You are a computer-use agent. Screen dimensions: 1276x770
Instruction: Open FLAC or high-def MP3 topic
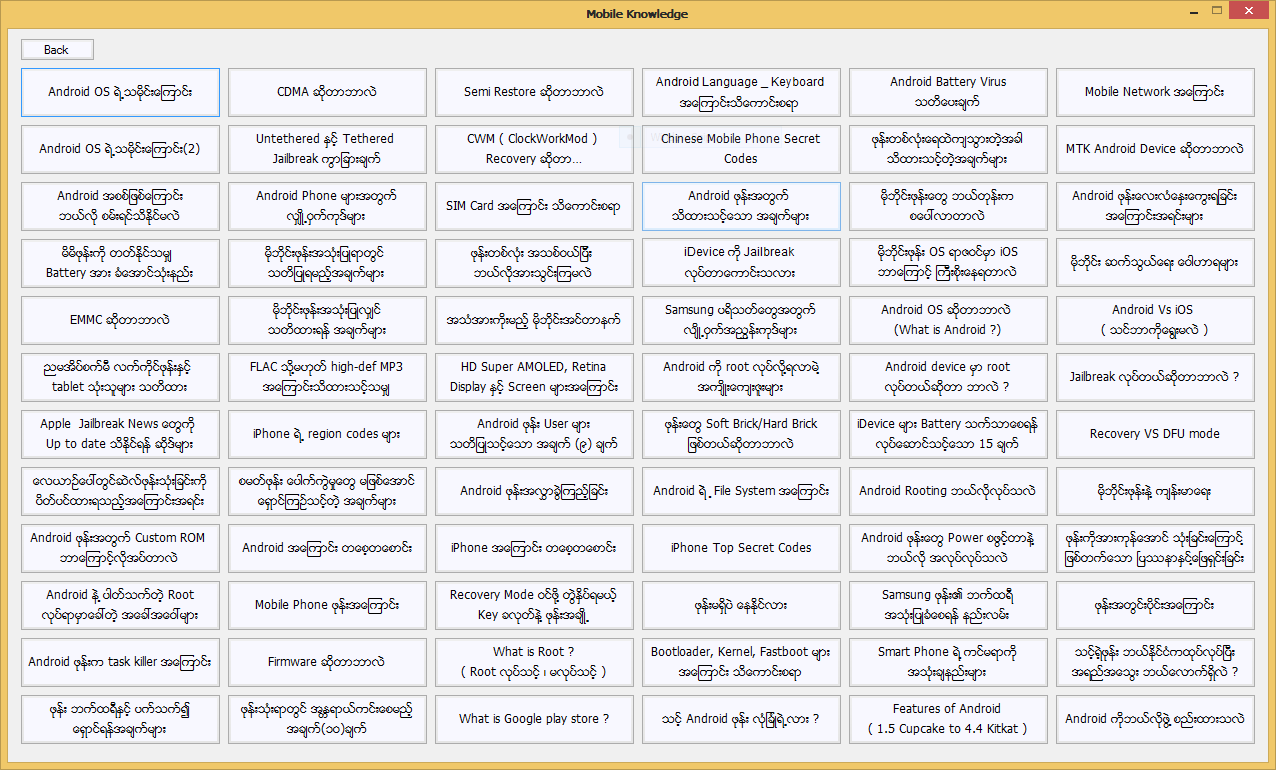[x=327, y=377]
